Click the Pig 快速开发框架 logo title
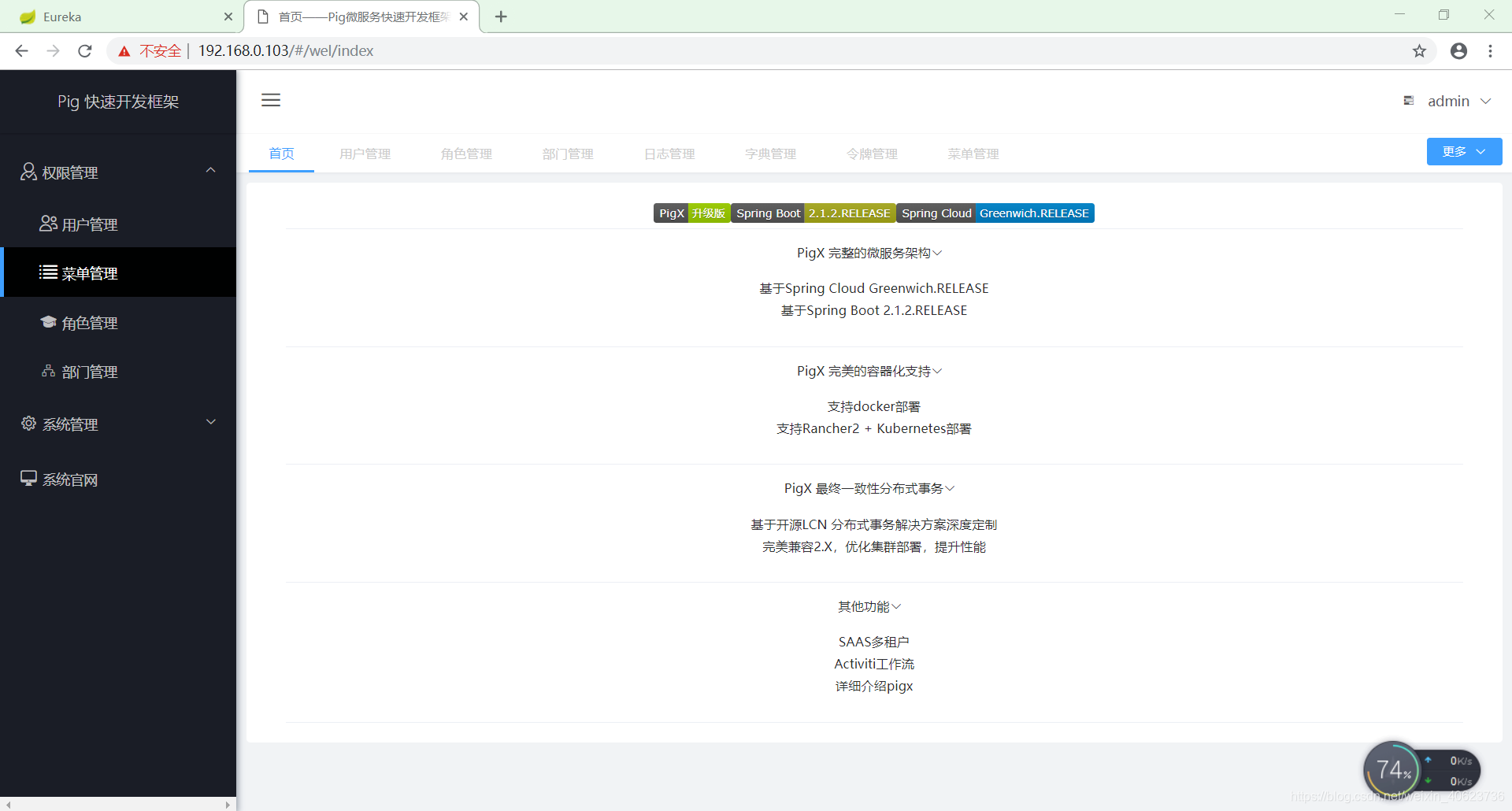 pyautogui.click(x=118, y=102)
